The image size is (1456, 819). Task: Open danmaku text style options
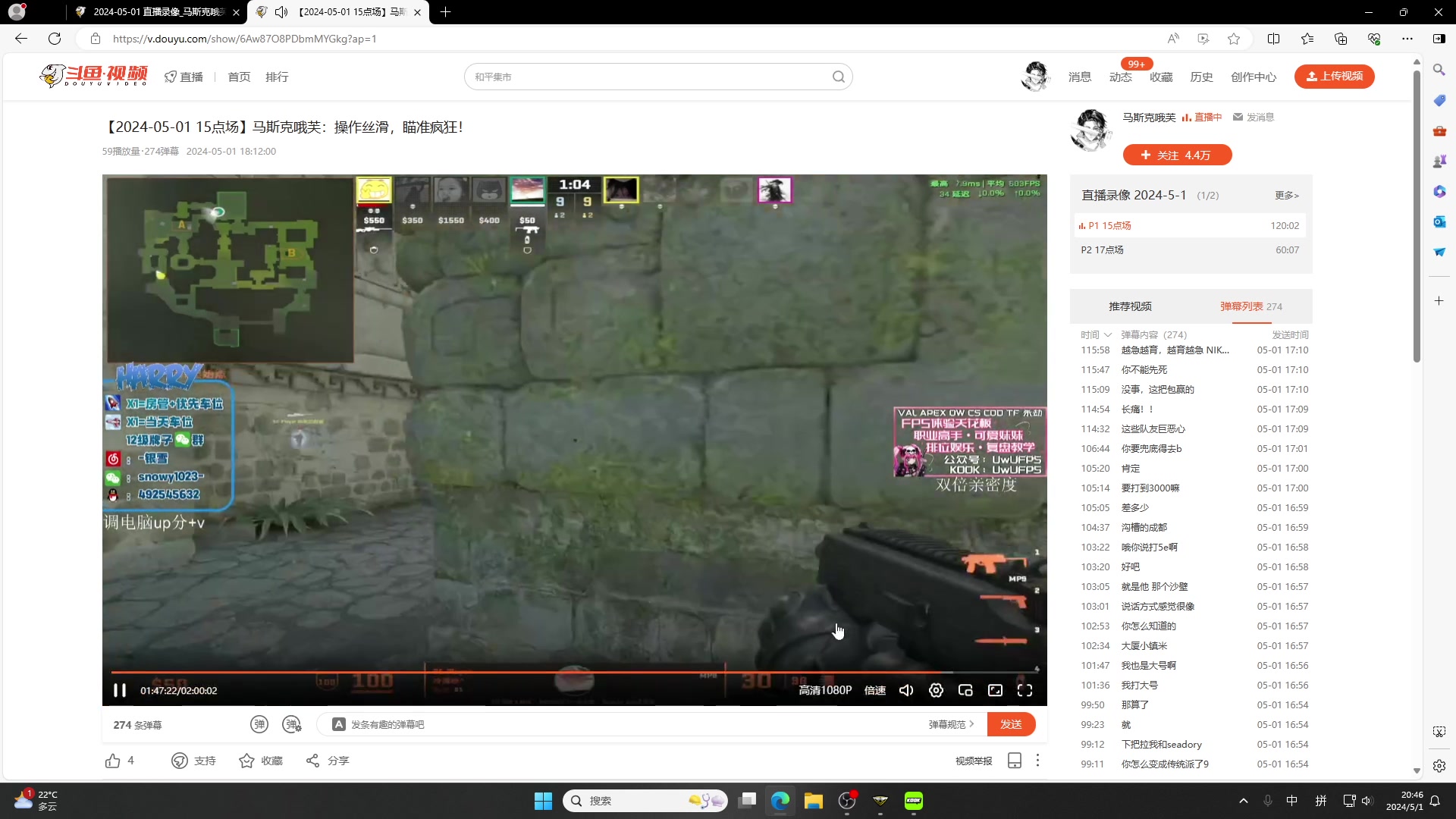coord(339,724)
